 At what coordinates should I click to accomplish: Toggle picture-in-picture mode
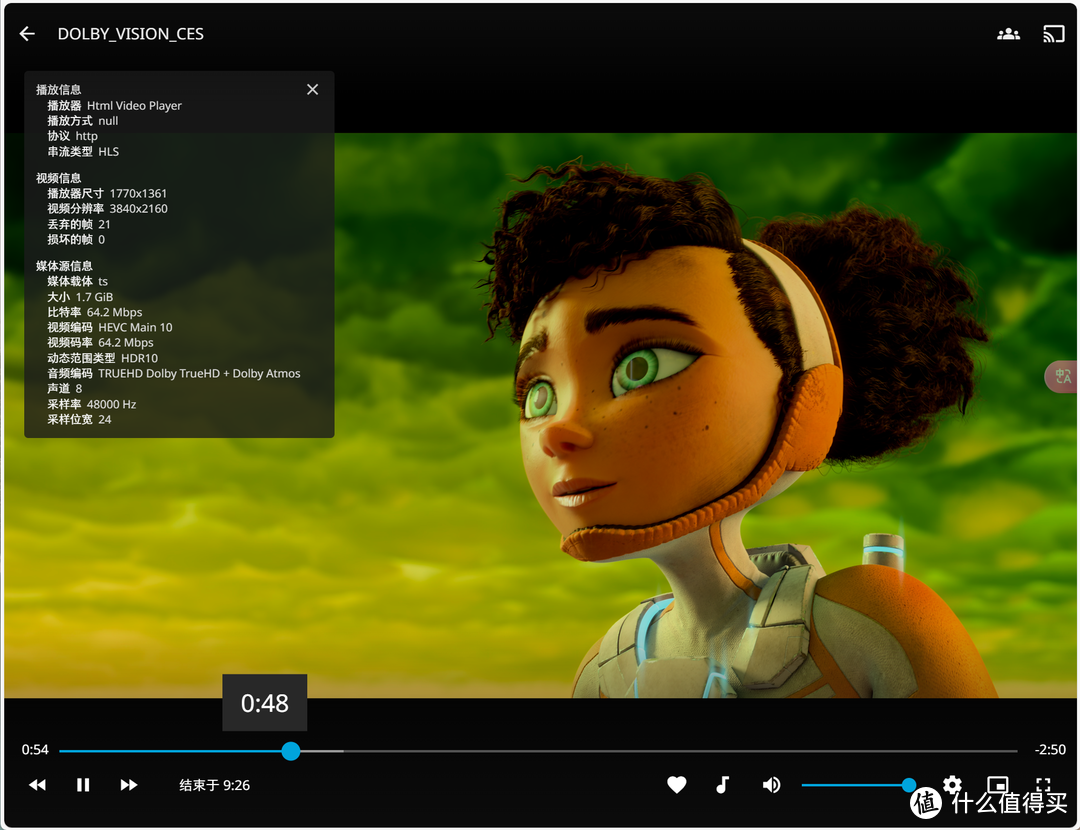tap(997, 784)
